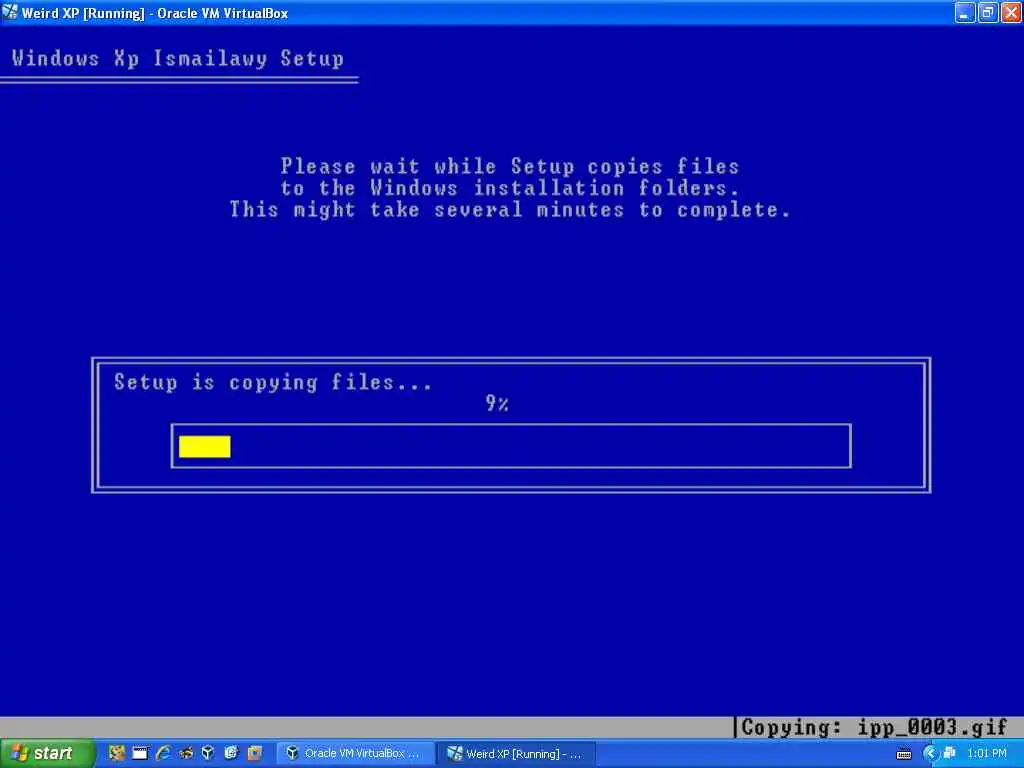Launch Internet Explorer from quick launch
This screenshot has width=1024, height=768.
point(163,754)
